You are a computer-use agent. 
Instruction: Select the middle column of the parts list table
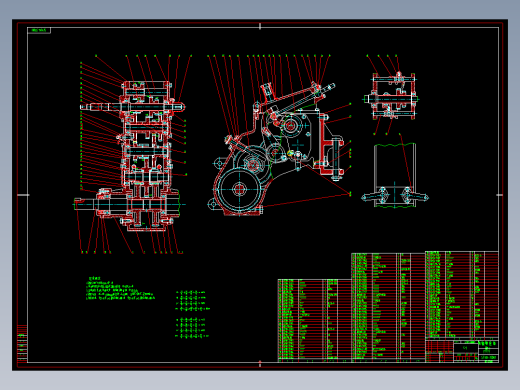pos(388,307)
